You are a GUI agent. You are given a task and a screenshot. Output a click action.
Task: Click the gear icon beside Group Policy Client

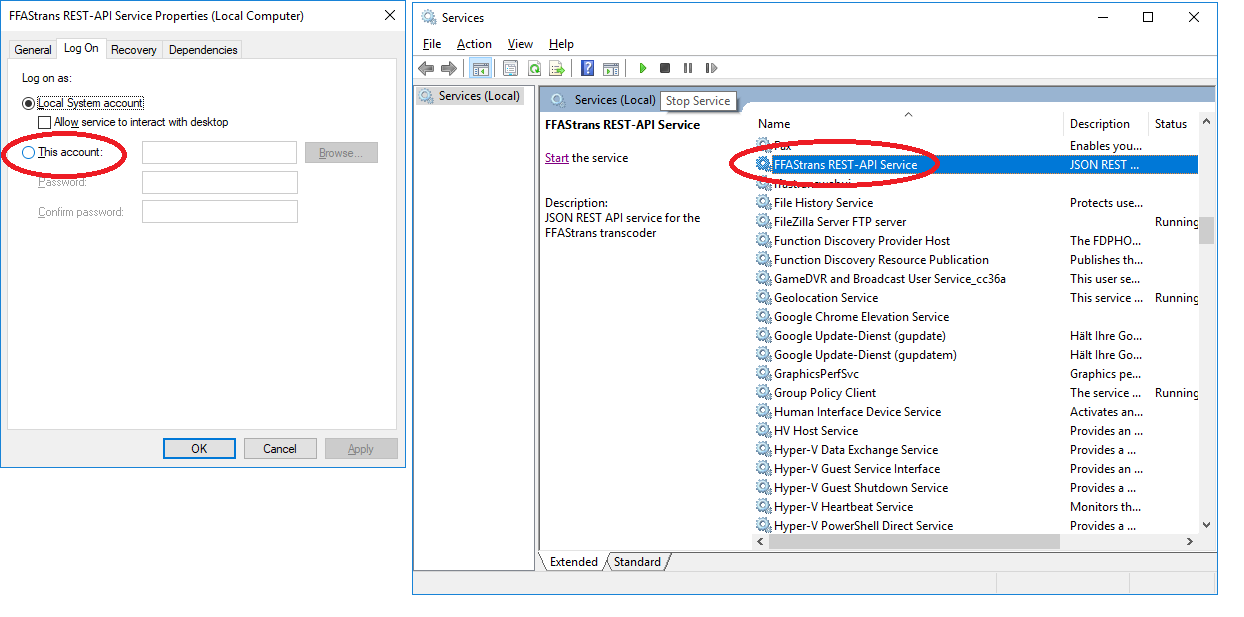pyautogui.click(x=764, y=393)
